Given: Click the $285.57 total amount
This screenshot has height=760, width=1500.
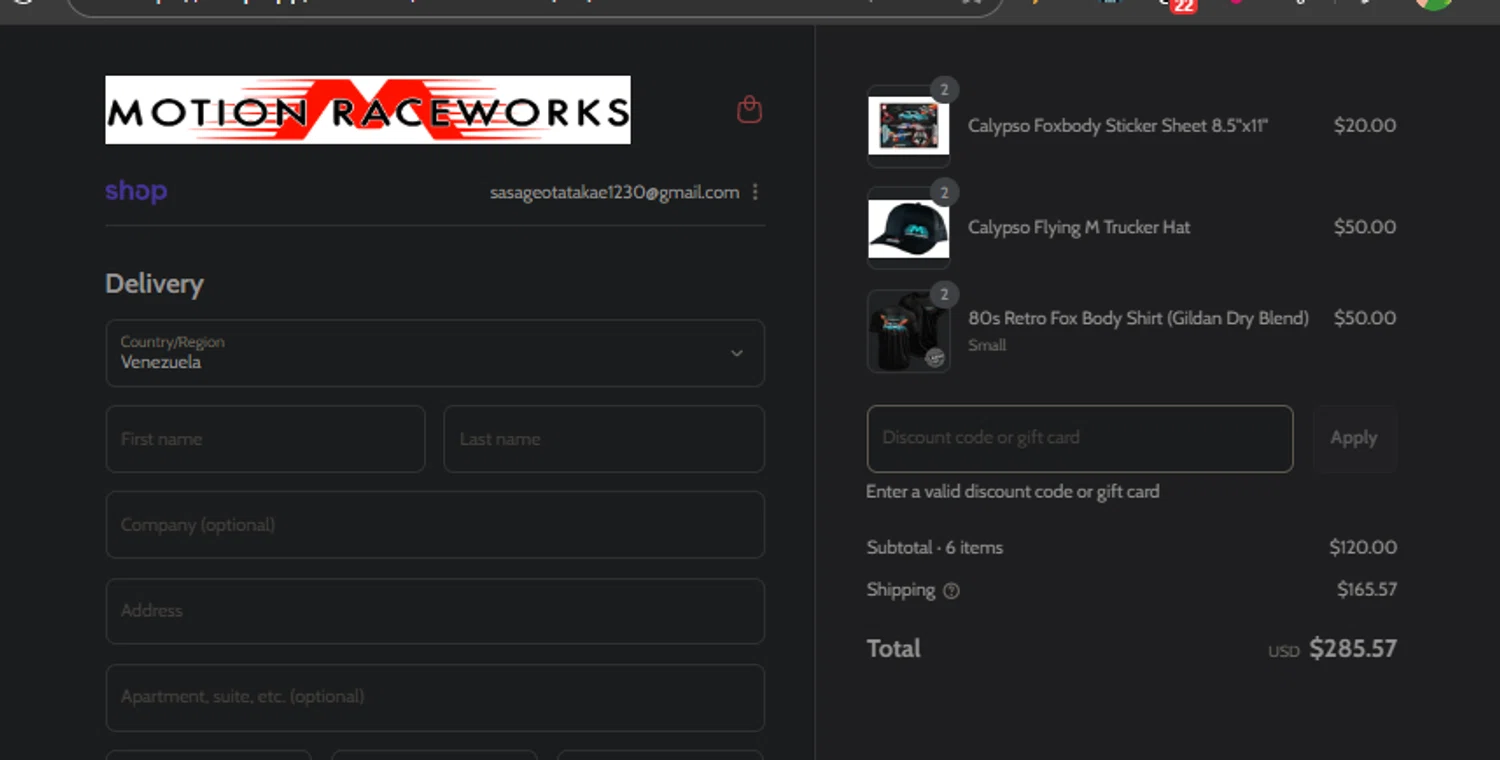Looking at the screenshot, I should (x=1353, y=648).
